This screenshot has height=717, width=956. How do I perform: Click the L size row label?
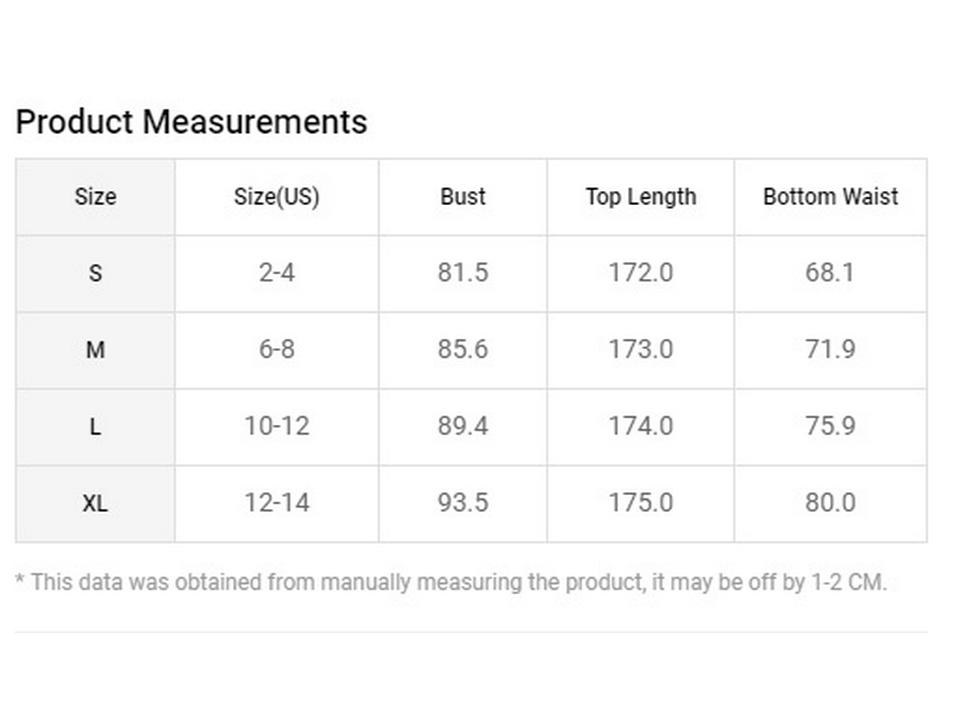[95, 427]
